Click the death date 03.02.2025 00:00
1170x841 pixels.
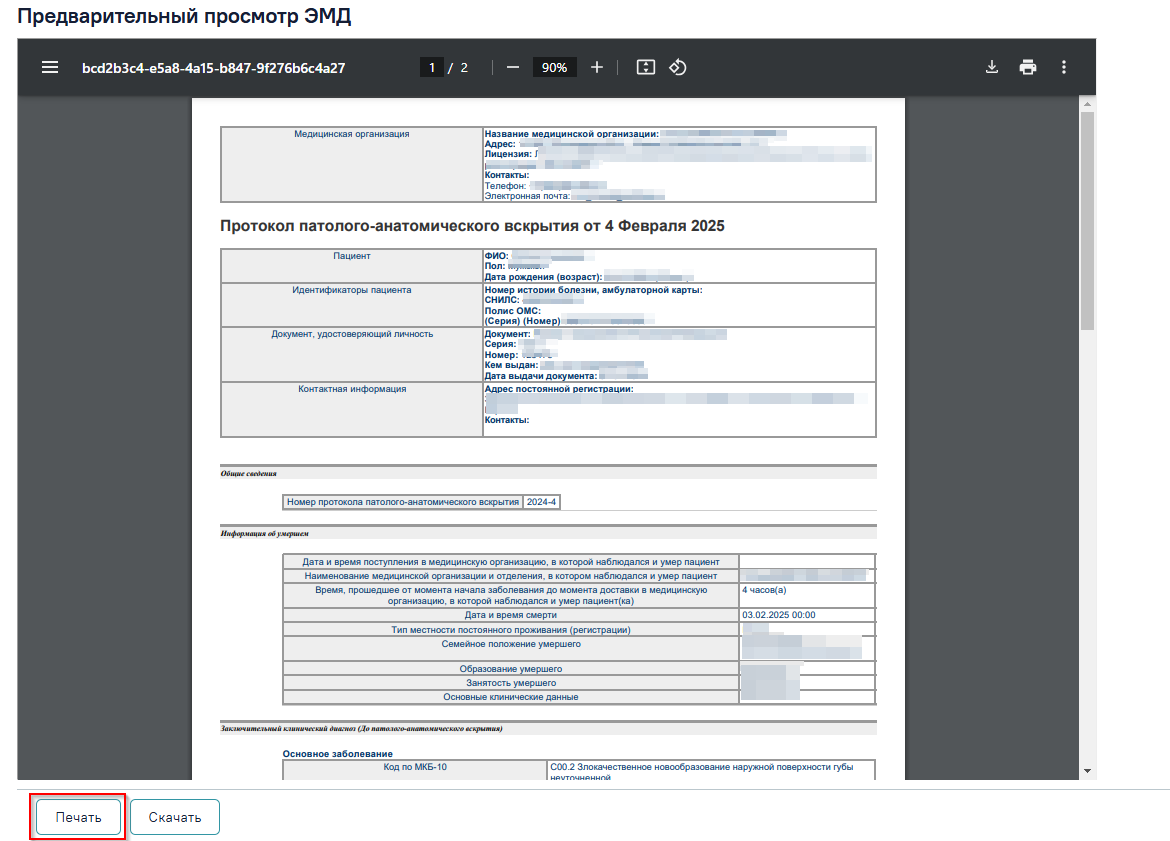778,616
